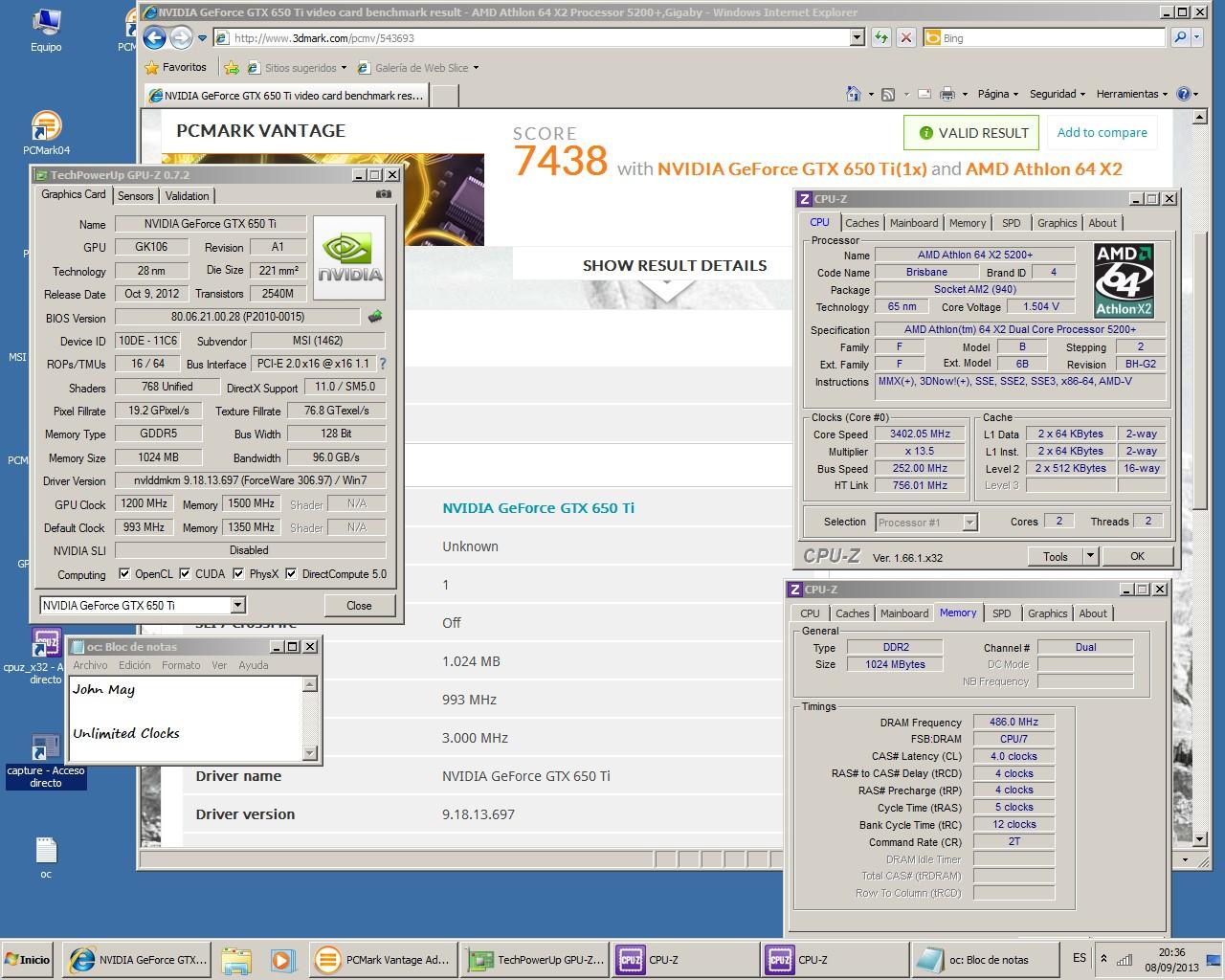The height and width of the screenshot is (980, 1225).
Task: Click VALID RESULT button
Action: pos(971,133)
